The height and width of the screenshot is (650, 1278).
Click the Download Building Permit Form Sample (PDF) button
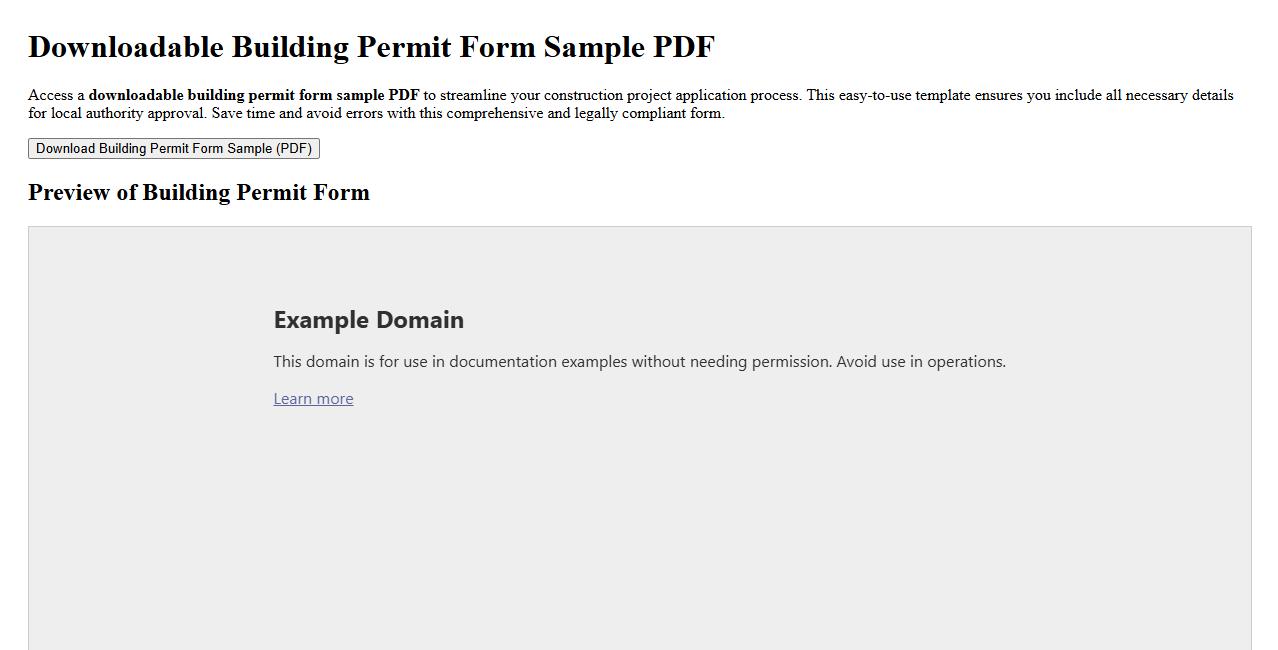pyautogui.click(x=173, y=148)
